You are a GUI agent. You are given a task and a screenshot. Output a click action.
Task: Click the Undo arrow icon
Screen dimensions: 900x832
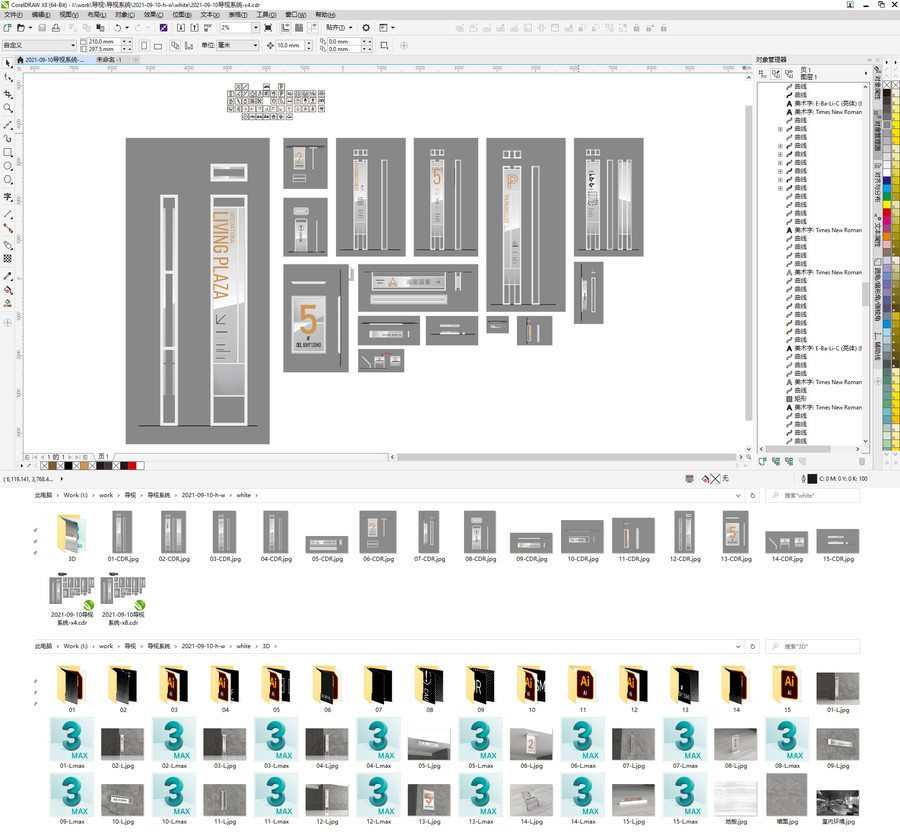[x=118, y=28]
